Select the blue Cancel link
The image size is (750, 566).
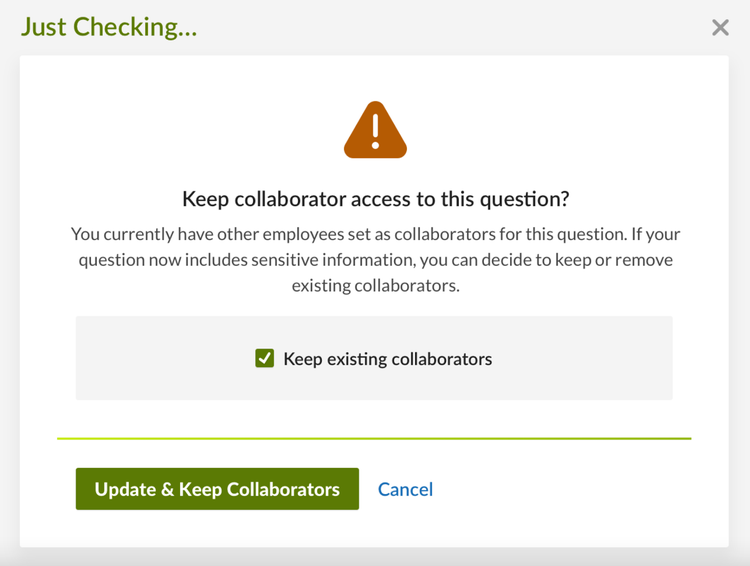pyautogui.click(x=405, y=489)
